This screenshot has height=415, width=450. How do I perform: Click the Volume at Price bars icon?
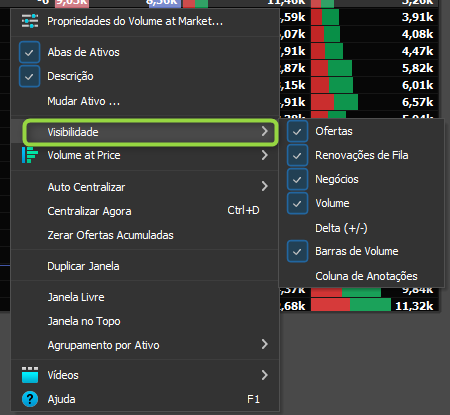coord(30,155)
